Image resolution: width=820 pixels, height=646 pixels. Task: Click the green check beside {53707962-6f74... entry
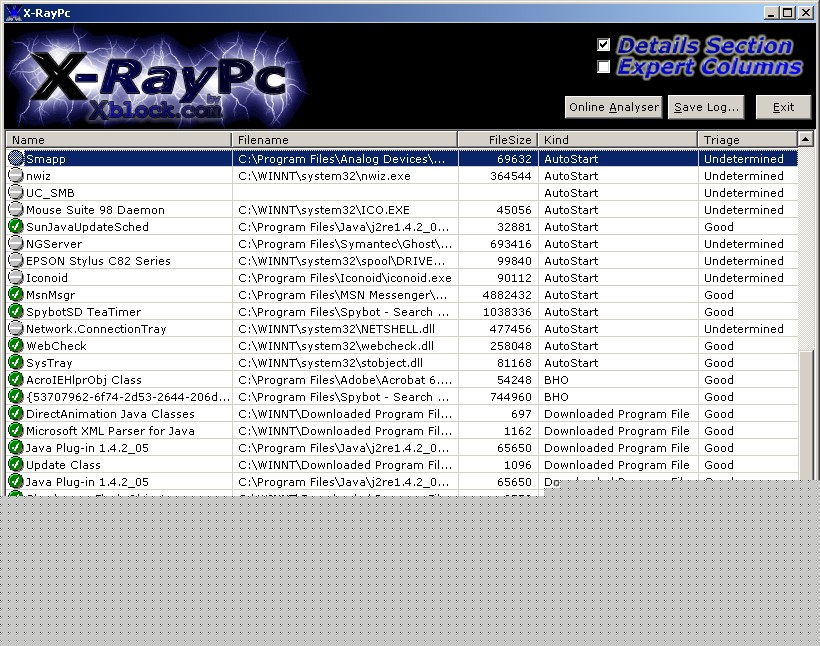tap(16, 396)
